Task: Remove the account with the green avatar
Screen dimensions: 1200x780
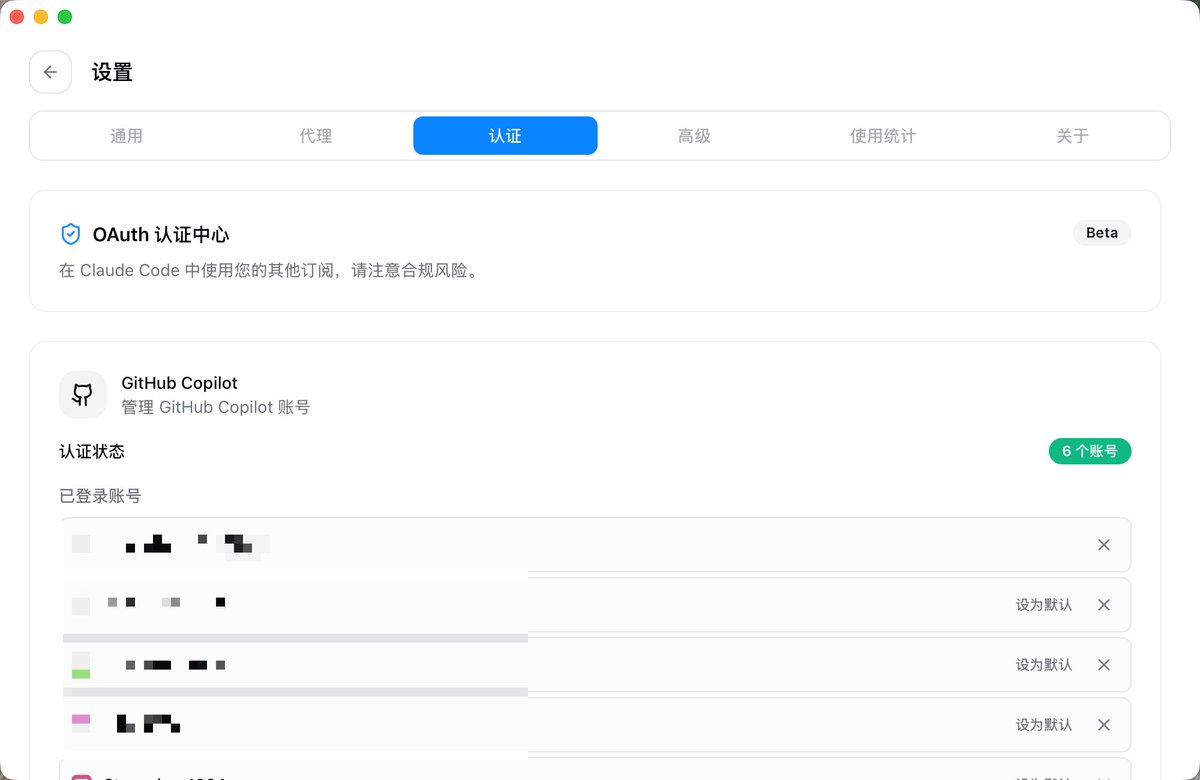Action: (x=1104, y=665)
